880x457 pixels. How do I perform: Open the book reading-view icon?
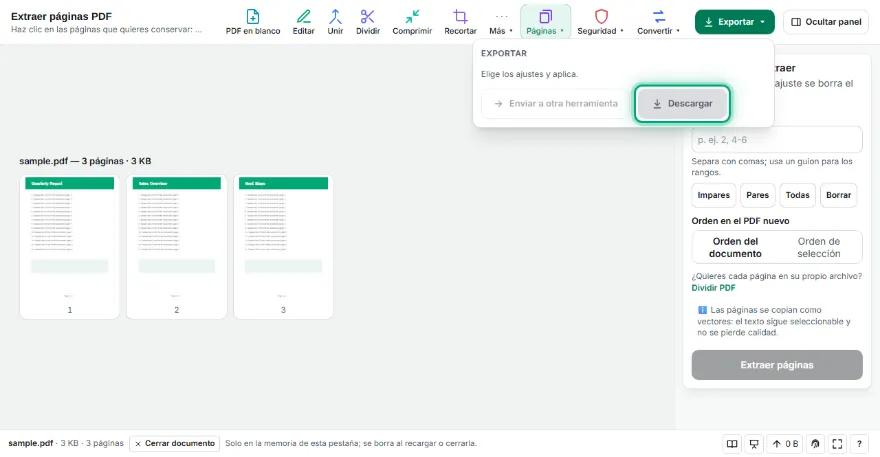(x=732, y=444)
